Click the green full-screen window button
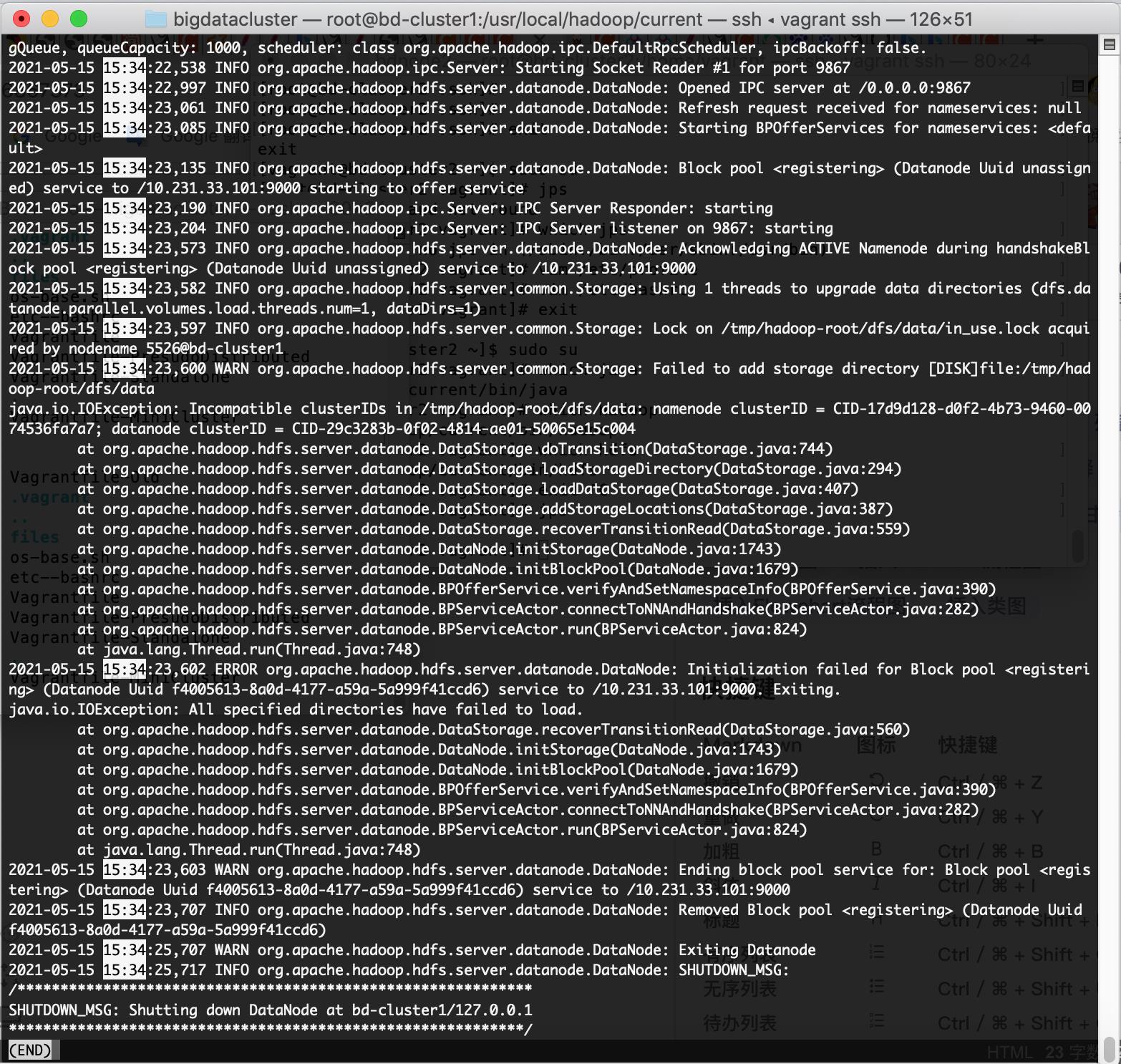 coord(79,19)
